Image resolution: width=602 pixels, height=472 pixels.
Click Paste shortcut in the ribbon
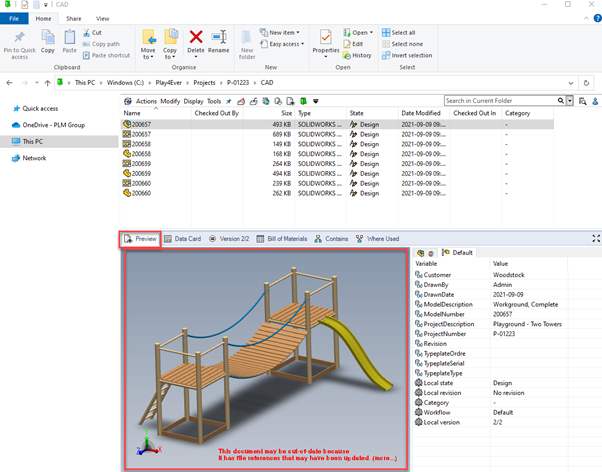point(106,55)
